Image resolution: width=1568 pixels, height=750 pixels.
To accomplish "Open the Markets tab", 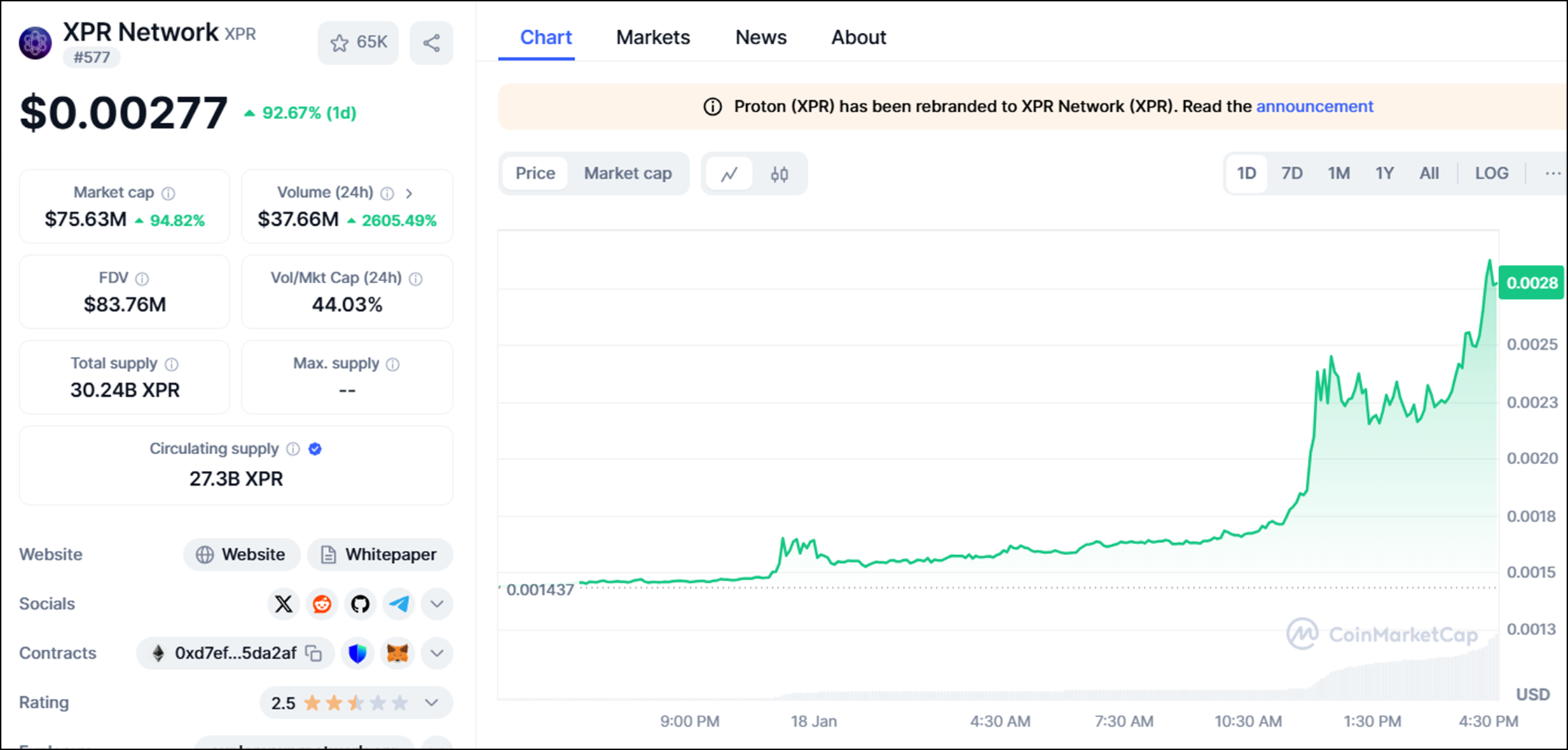I will click(653, 37).
